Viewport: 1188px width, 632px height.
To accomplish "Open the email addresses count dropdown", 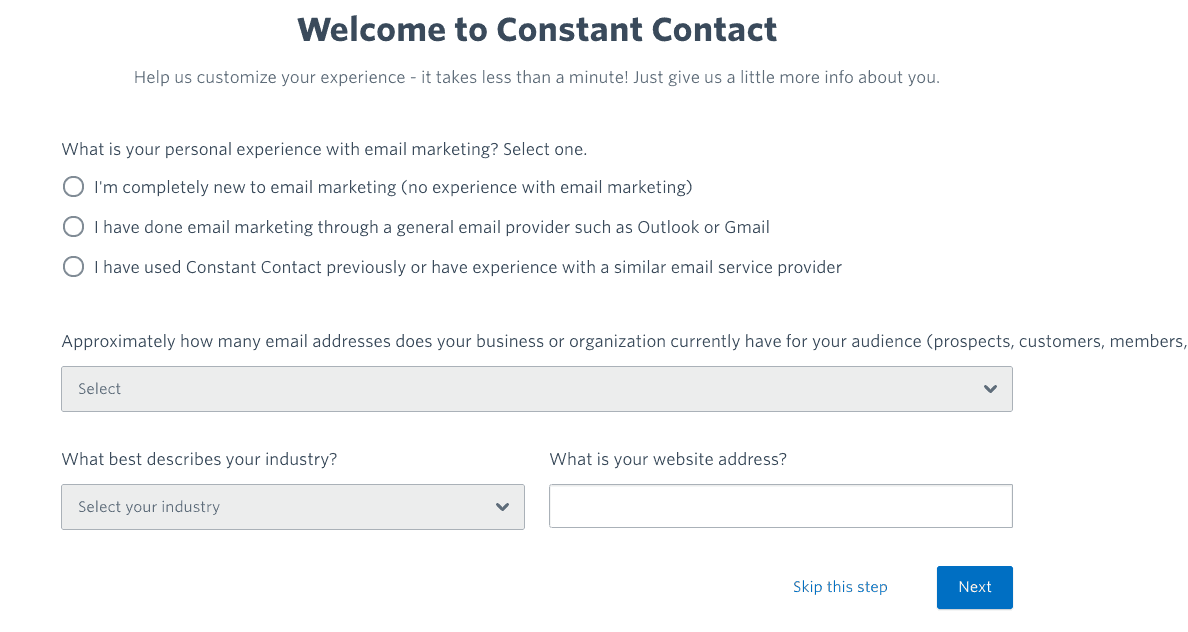I will (537, 388).
